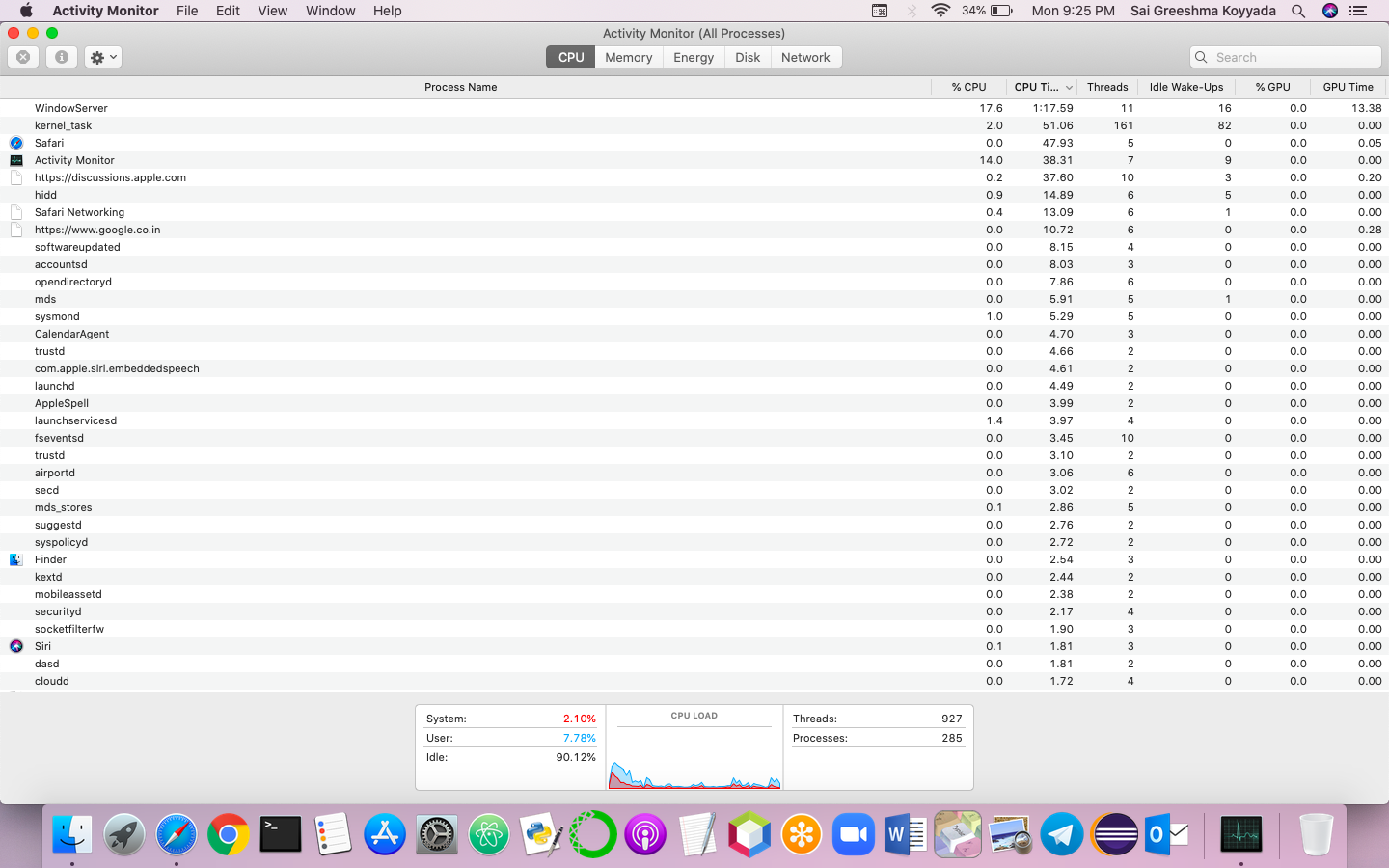Launch Eclipse from the dock
The image size is (1389, 868).
point(1114,832)
